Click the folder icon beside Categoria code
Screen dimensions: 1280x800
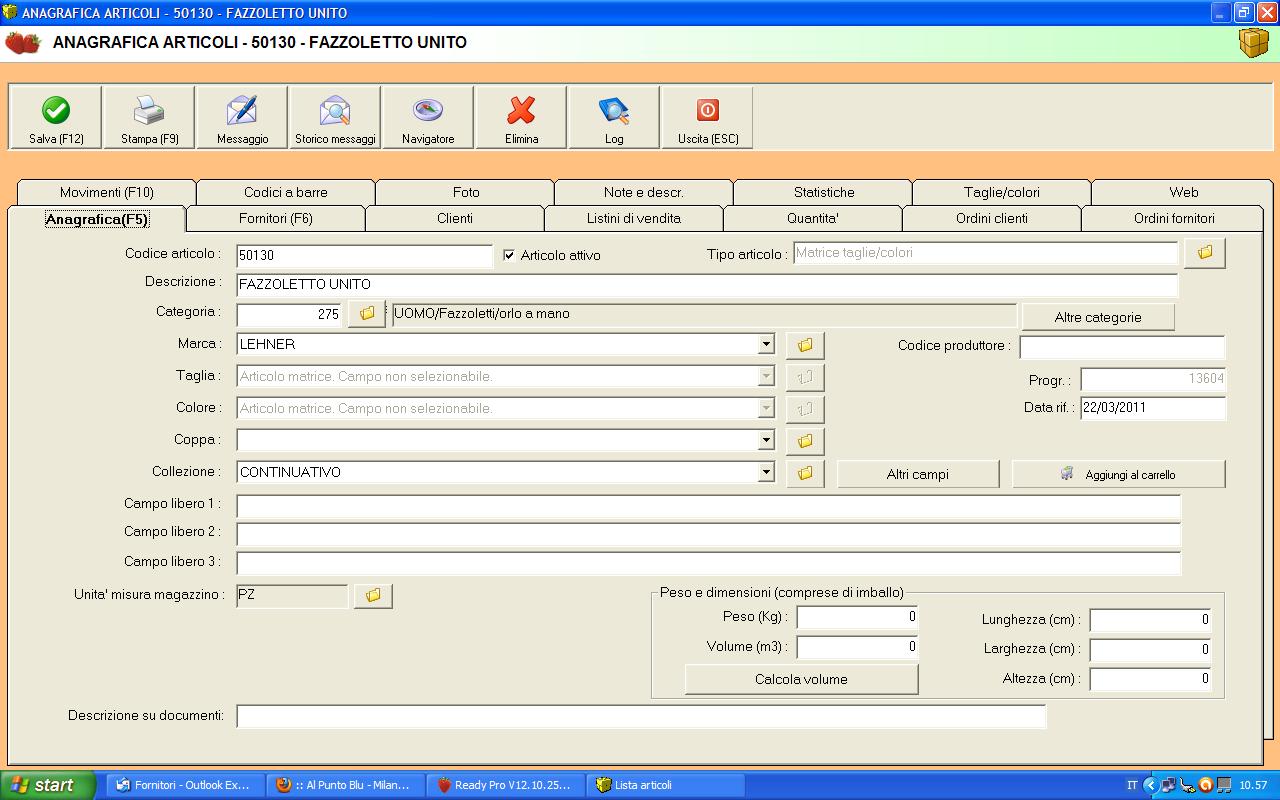tap(366, 314)
